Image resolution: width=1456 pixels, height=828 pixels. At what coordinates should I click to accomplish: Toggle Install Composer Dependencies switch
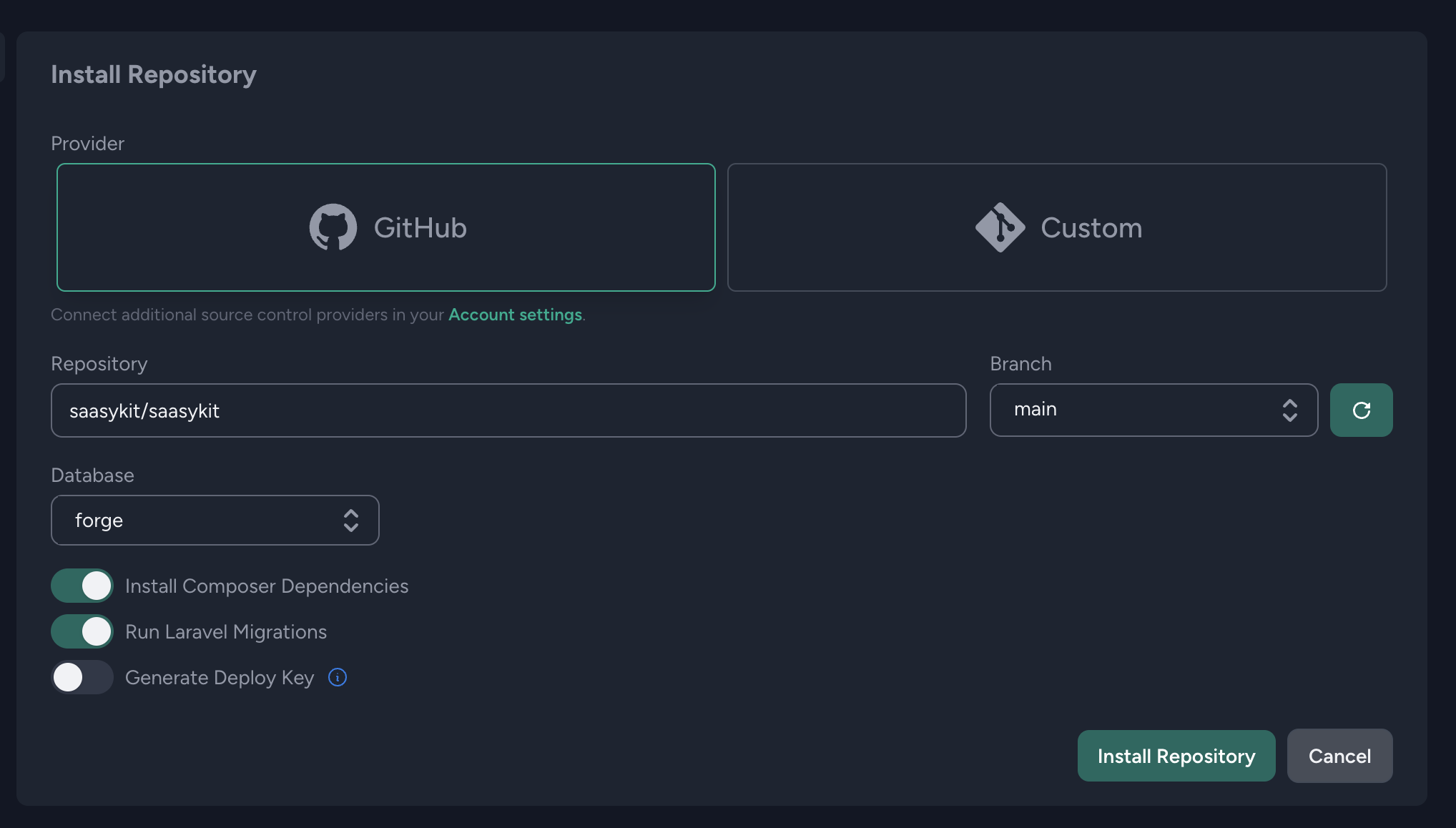82,585
